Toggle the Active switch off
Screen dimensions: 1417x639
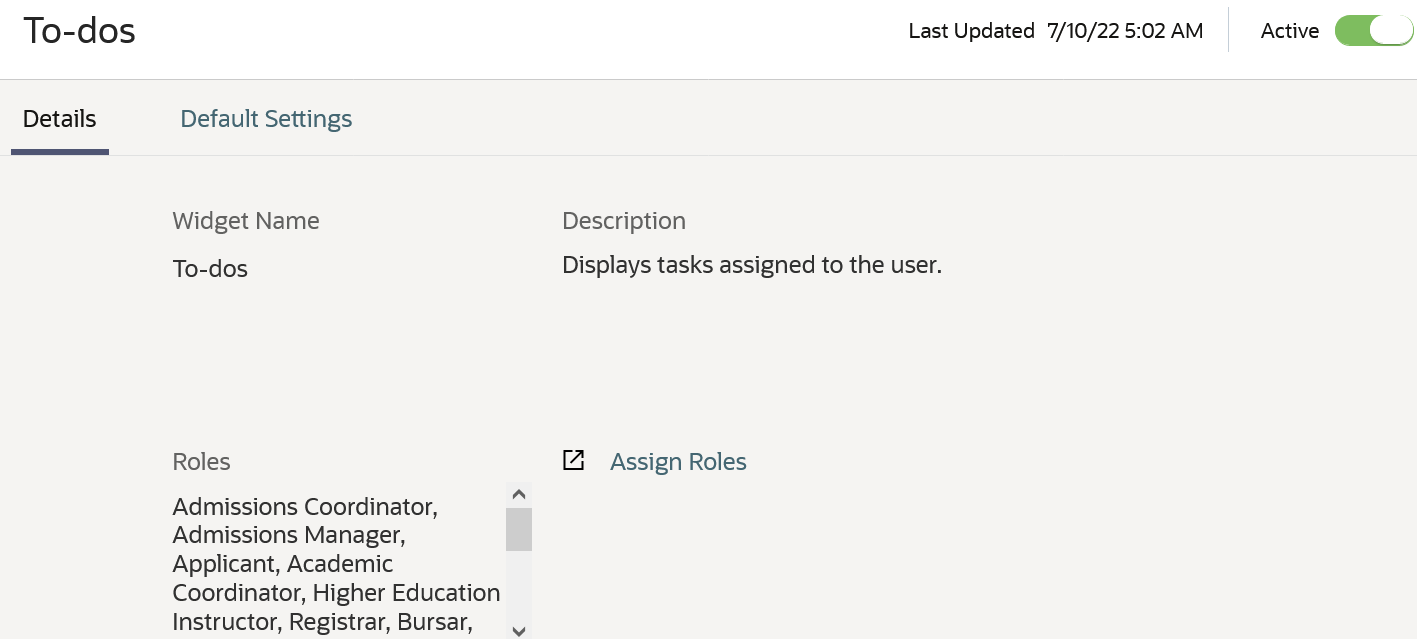pyautogui.click(x=1373, y=31)
